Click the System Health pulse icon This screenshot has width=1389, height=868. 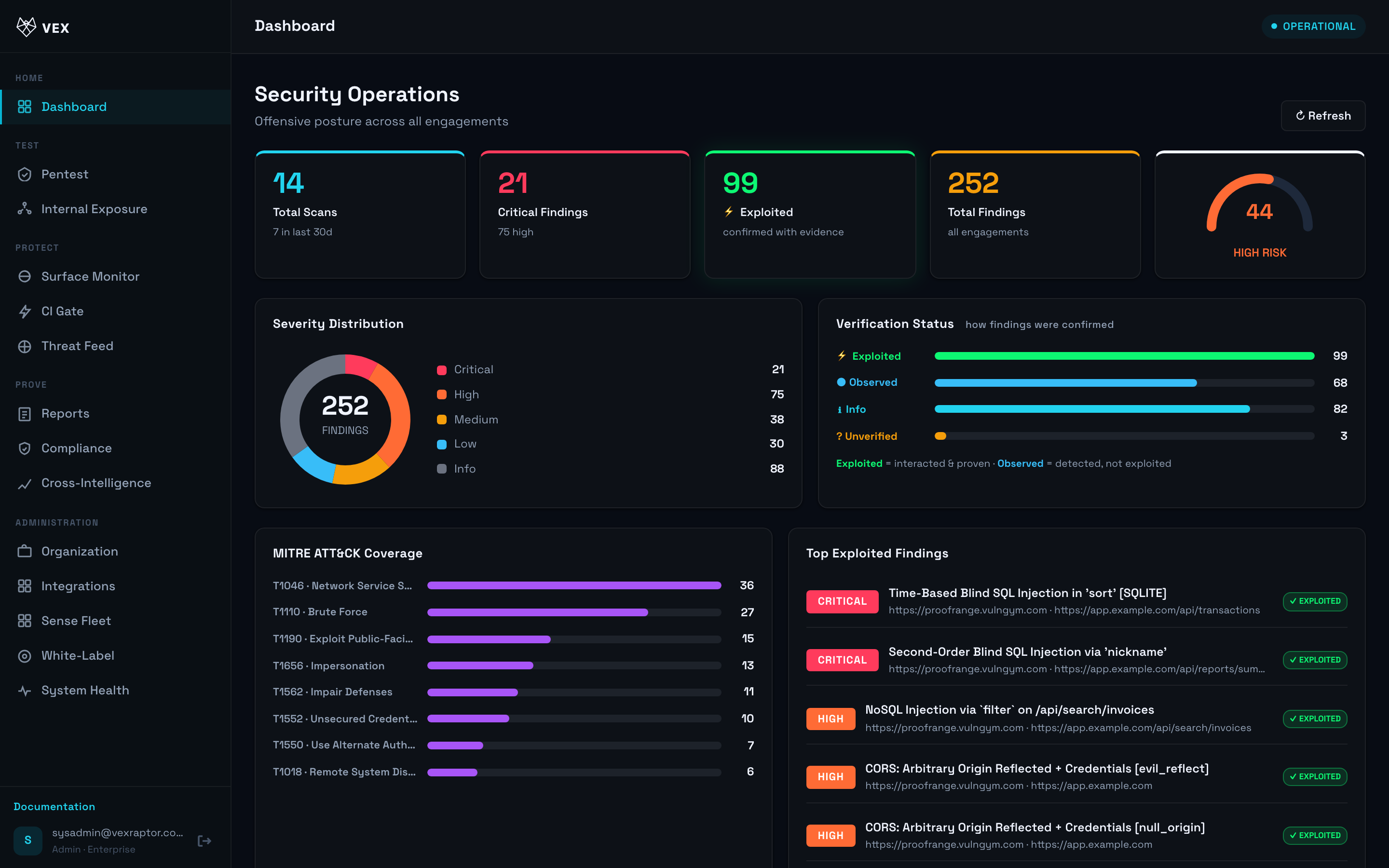coord(25,691)
